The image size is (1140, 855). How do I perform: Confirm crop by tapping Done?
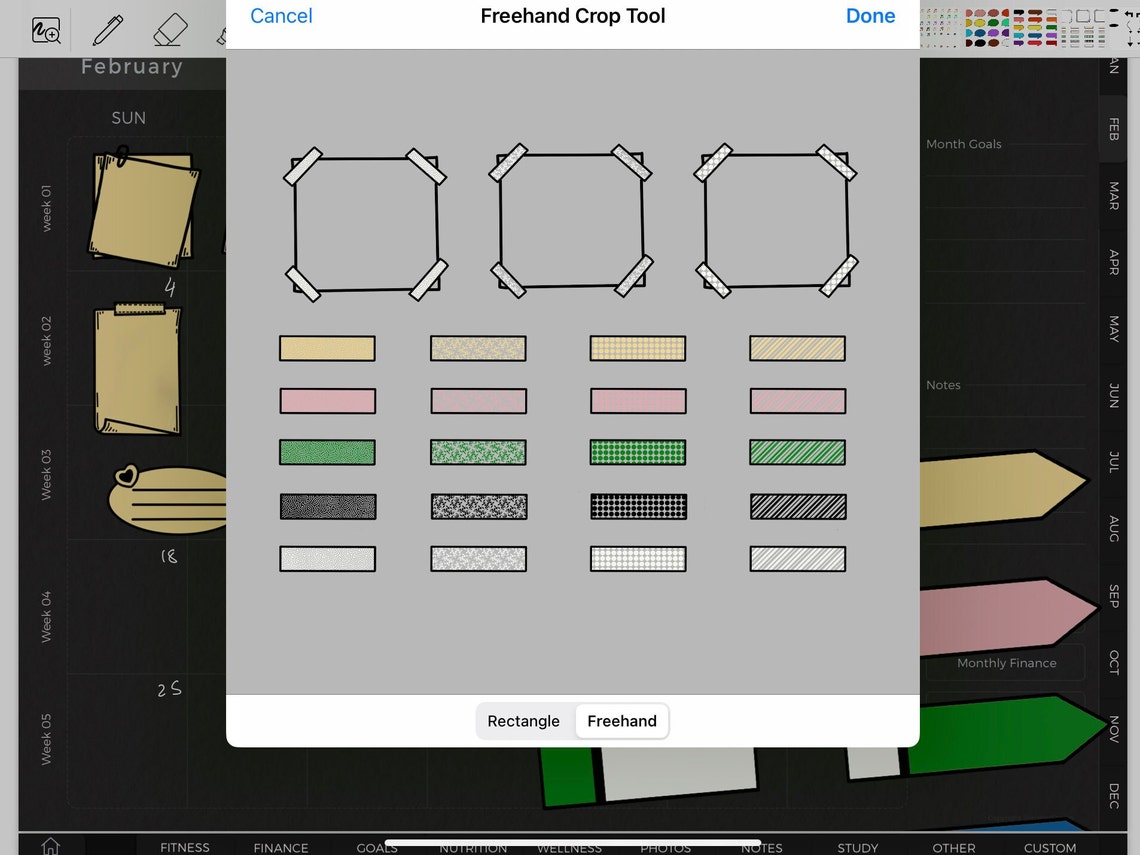pos(869,16)
